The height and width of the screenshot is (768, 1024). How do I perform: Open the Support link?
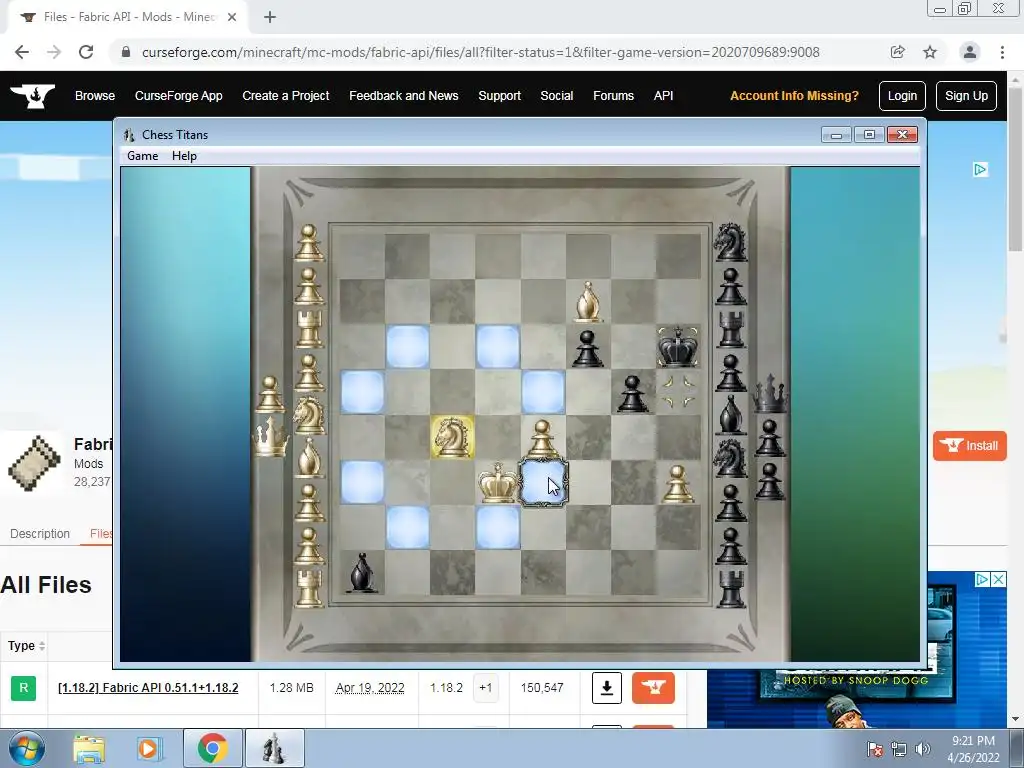click(x=499, y=95)
